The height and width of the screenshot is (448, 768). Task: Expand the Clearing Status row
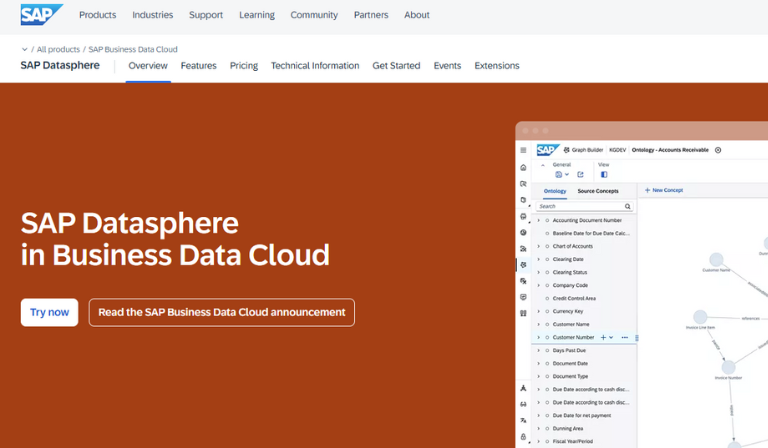point(539,272)
